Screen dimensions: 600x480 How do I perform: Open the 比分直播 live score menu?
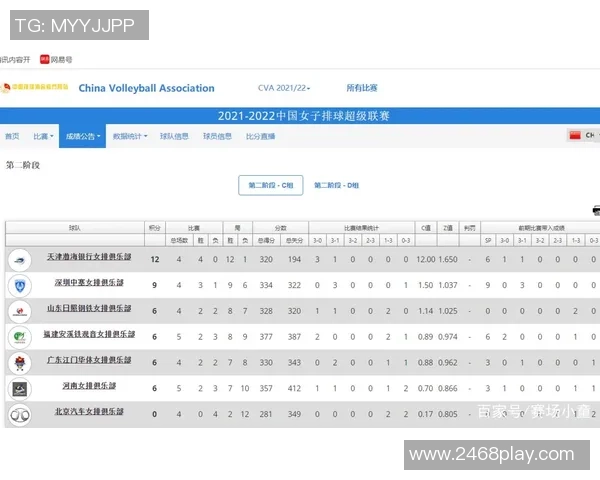click(x=260, y=136)
